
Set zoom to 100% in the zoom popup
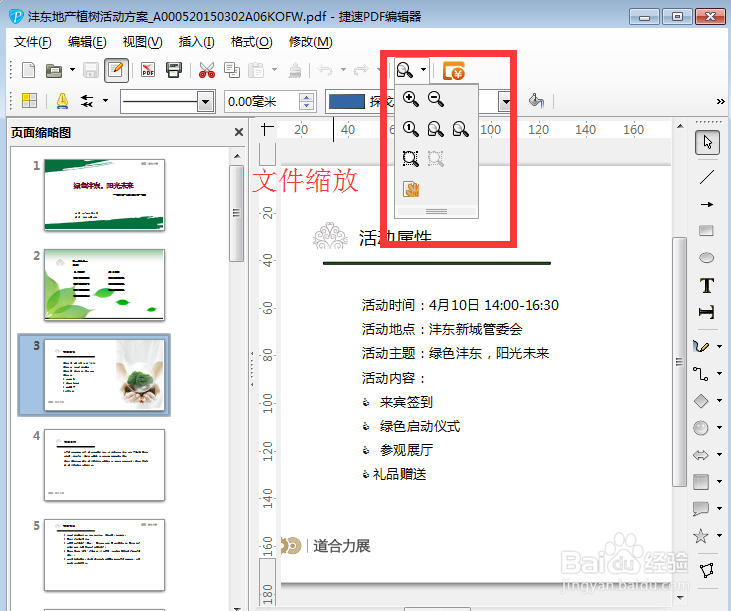pos(411,129)
